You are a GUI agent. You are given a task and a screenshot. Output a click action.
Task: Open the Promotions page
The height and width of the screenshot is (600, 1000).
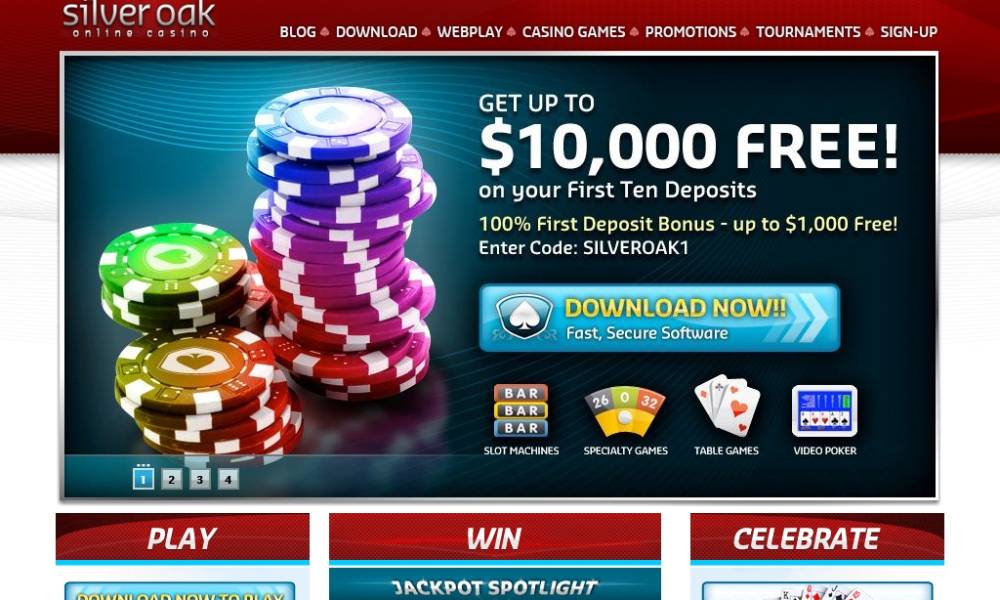tap(690, 32)
